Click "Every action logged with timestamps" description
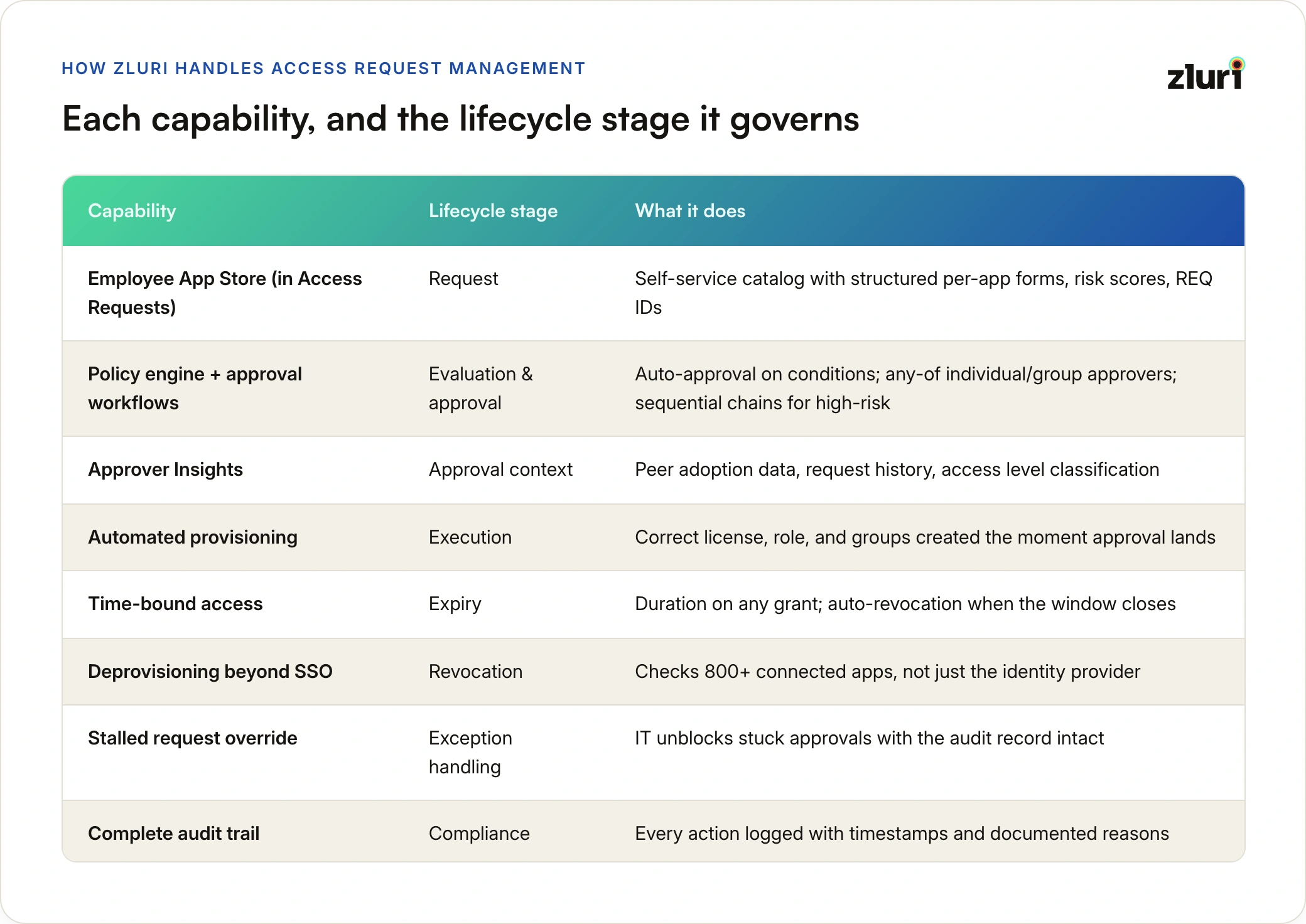The height and width of the screenshot is (924, 1306). click(902, 834)
